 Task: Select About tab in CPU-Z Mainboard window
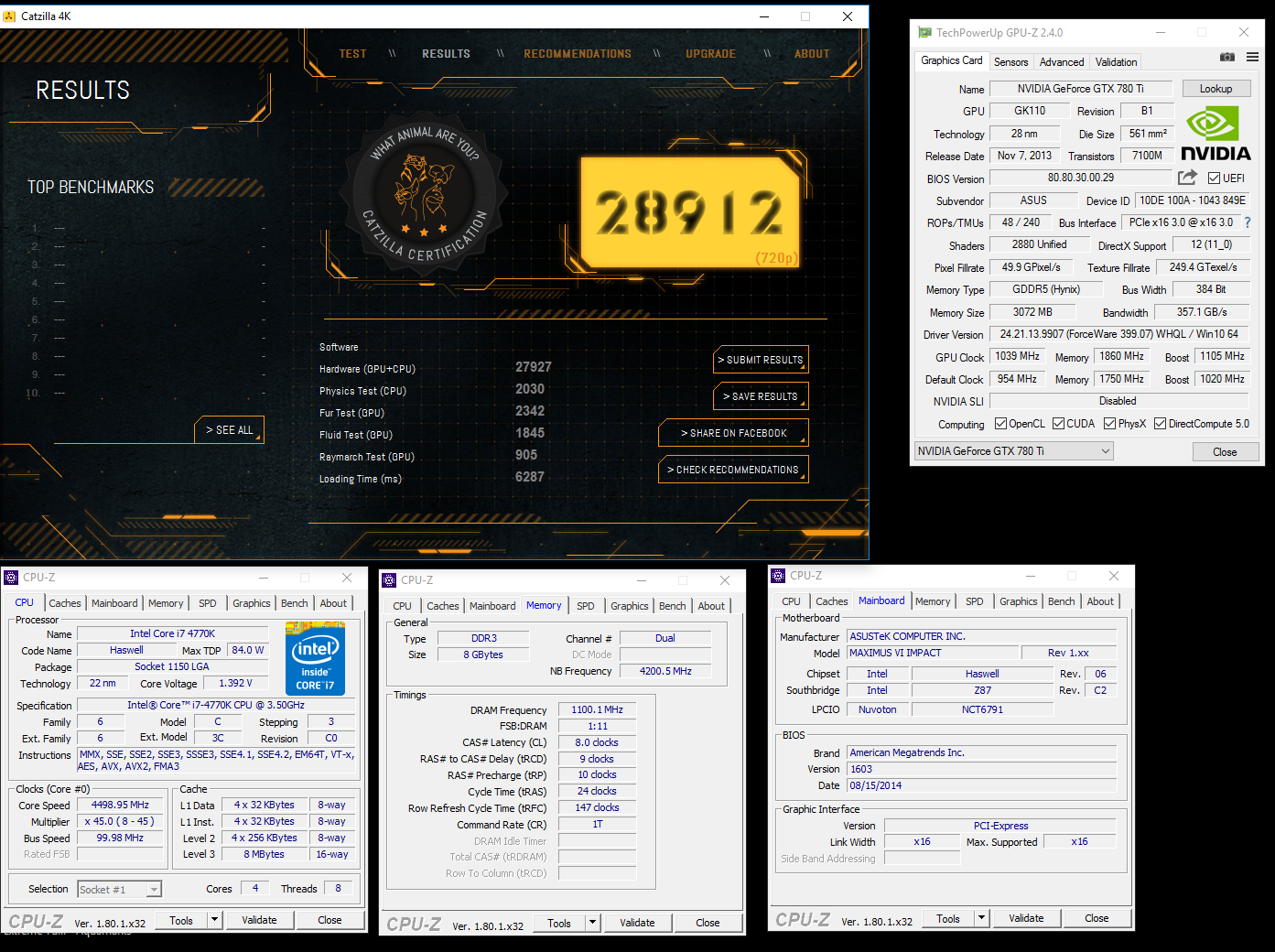1100,601
